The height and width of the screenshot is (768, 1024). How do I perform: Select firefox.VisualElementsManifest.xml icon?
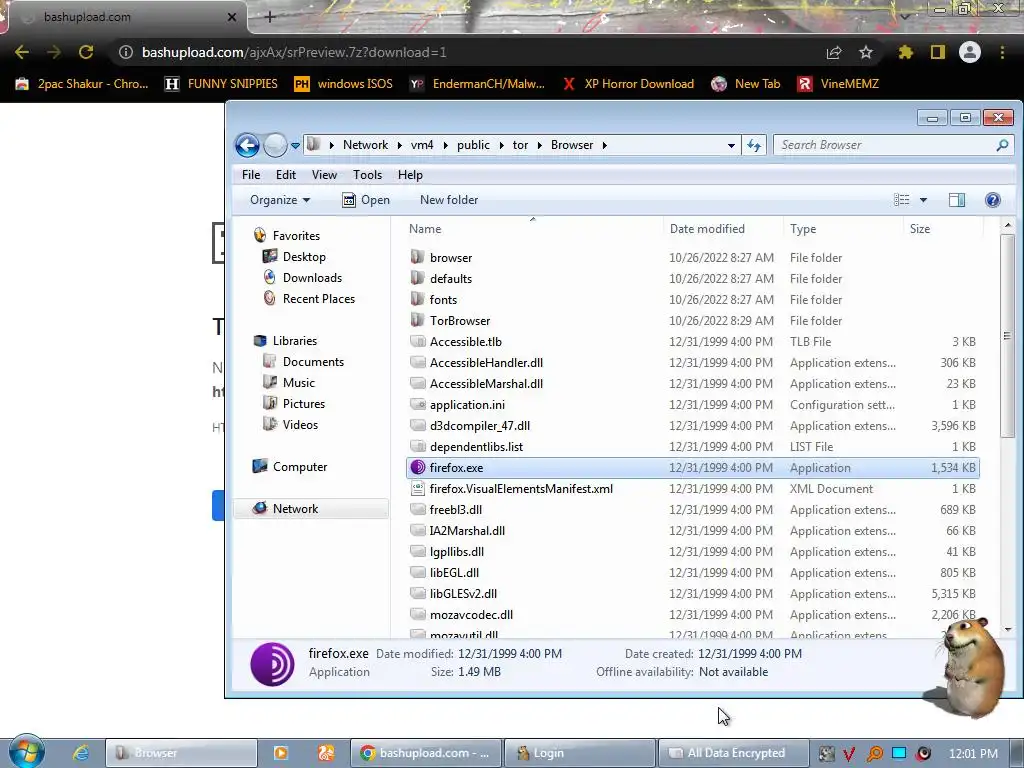tap(417, 488)
